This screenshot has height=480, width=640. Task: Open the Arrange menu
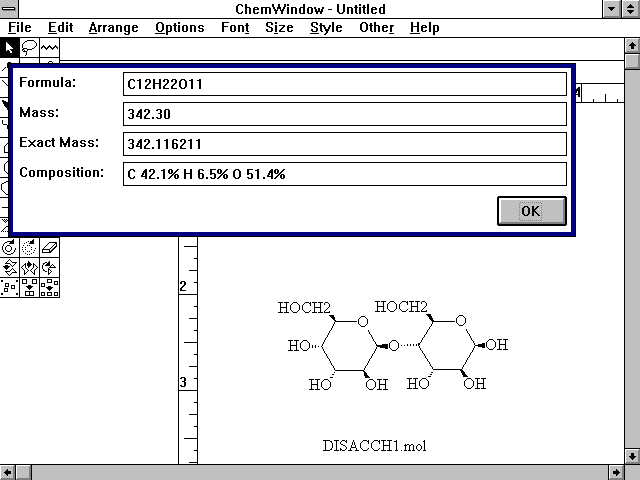tap(113, 28)
